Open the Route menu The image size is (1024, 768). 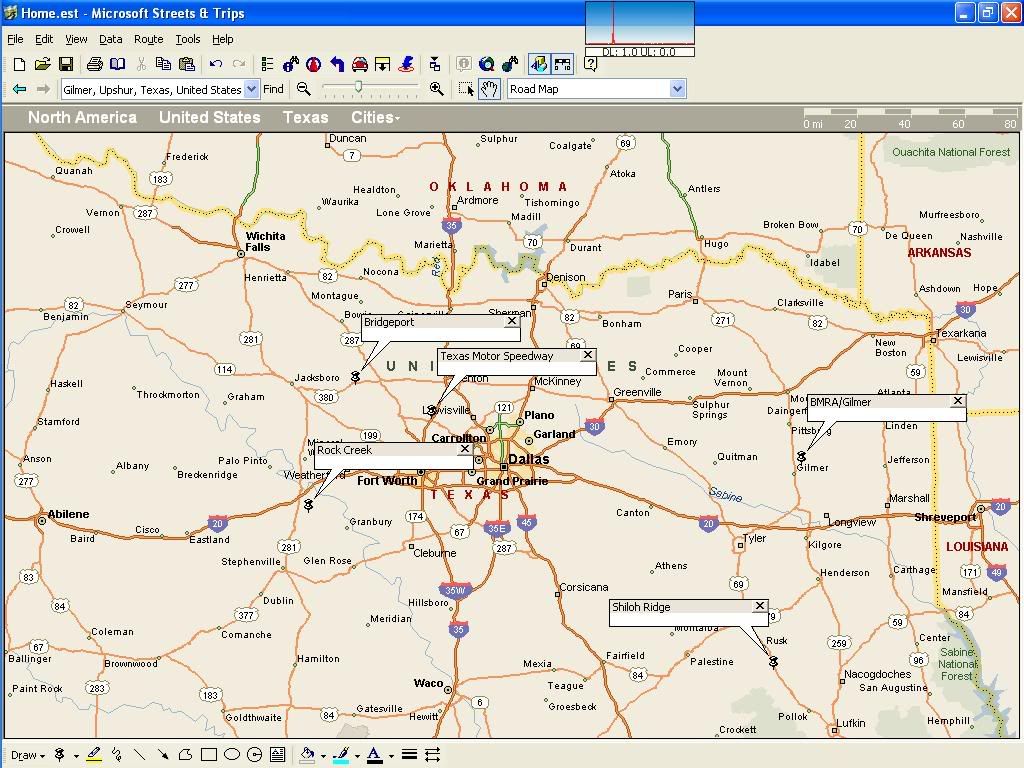(148, 39)
